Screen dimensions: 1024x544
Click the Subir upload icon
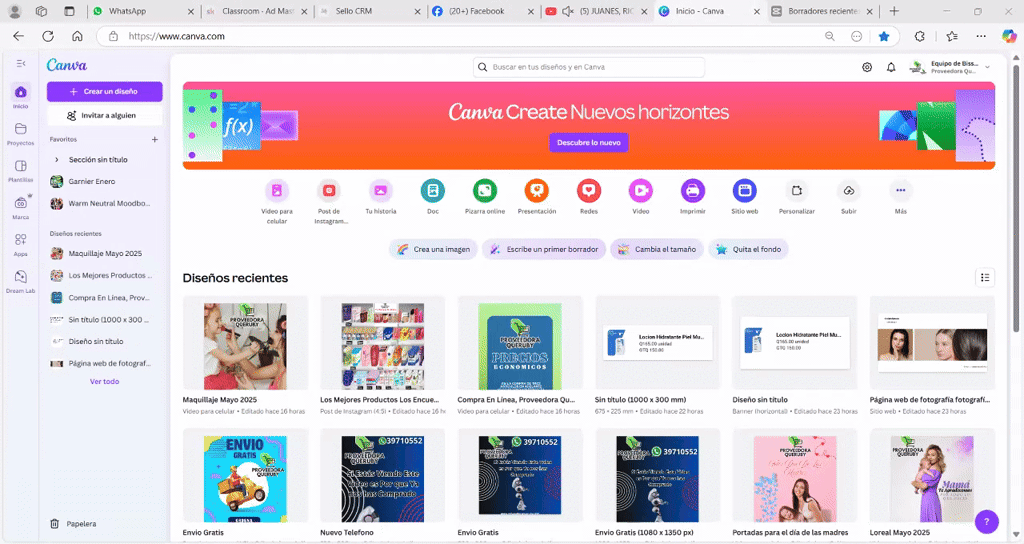[848, 191]
